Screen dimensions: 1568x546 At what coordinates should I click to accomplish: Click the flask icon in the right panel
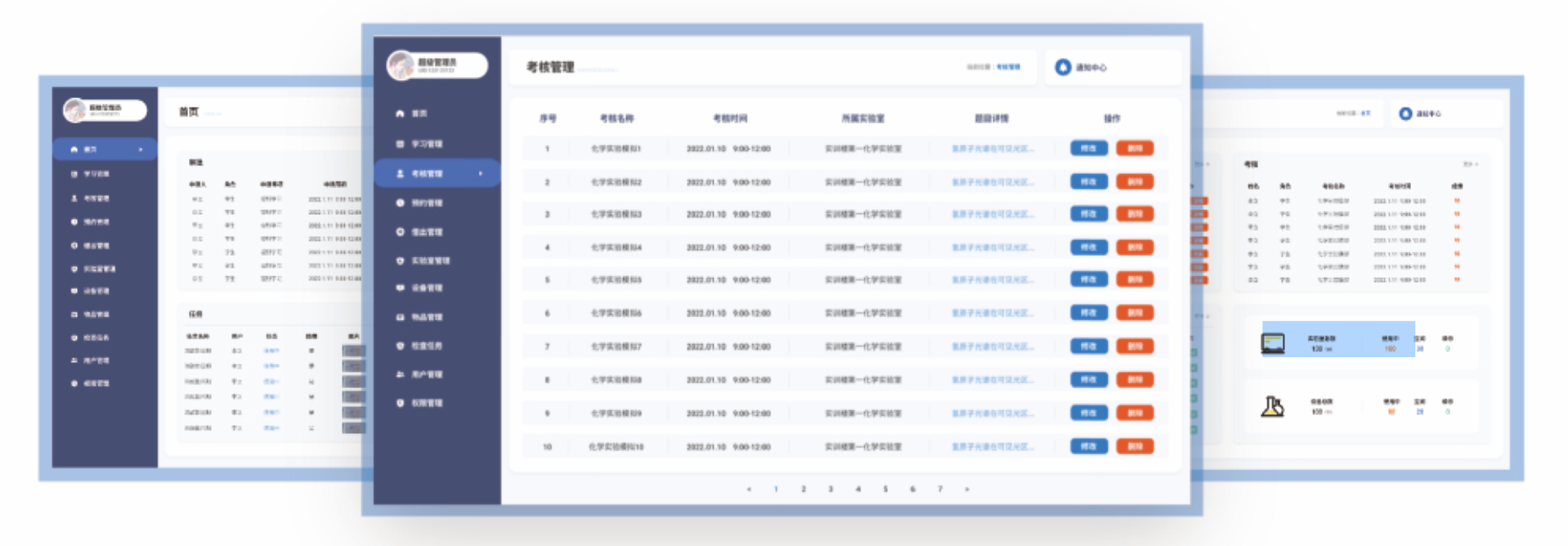1272,406
